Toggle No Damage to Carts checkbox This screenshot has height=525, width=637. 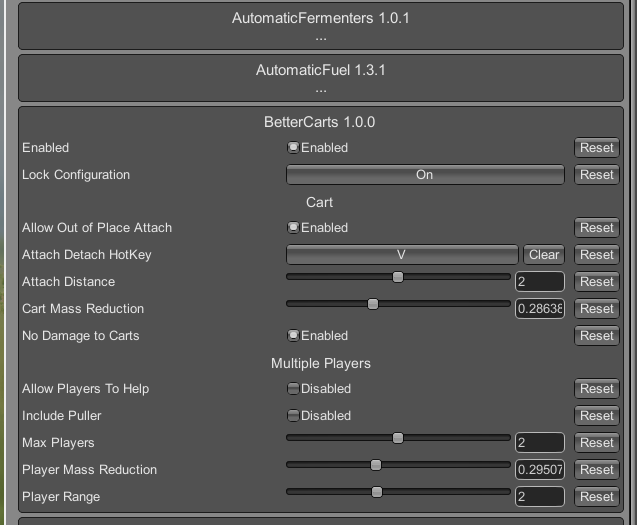(x=293, y=335)
